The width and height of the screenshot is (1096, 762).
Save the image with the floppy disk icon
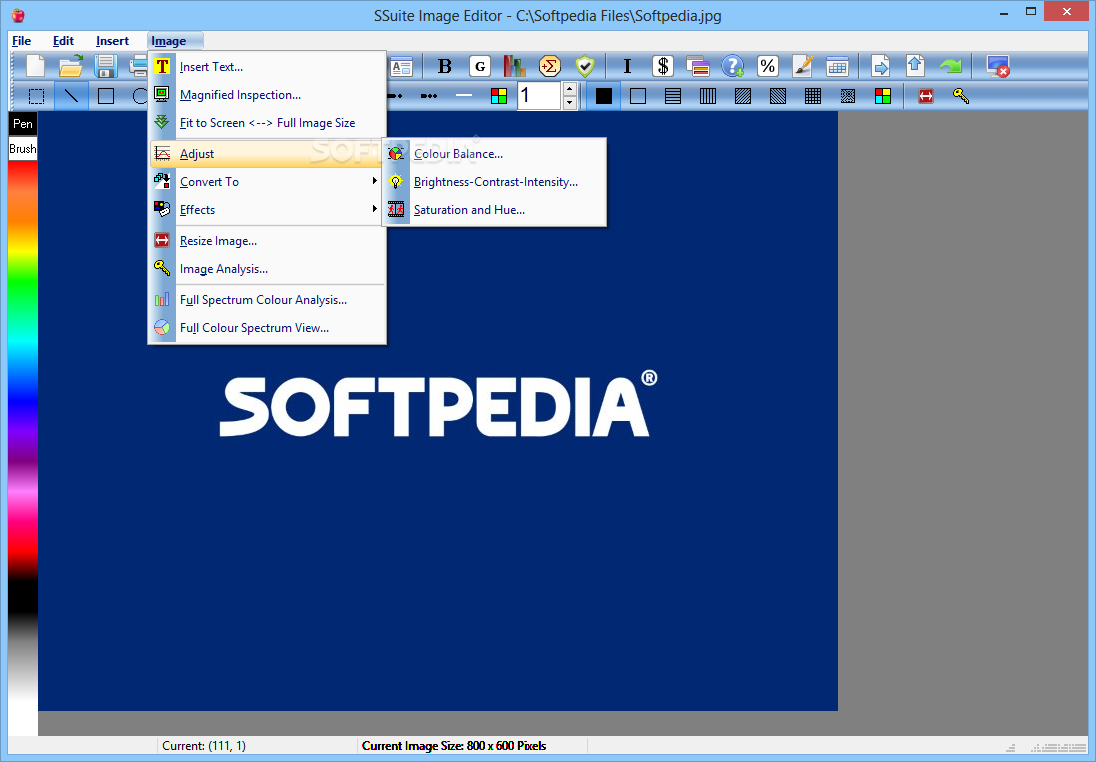click(x=106, y=66)
